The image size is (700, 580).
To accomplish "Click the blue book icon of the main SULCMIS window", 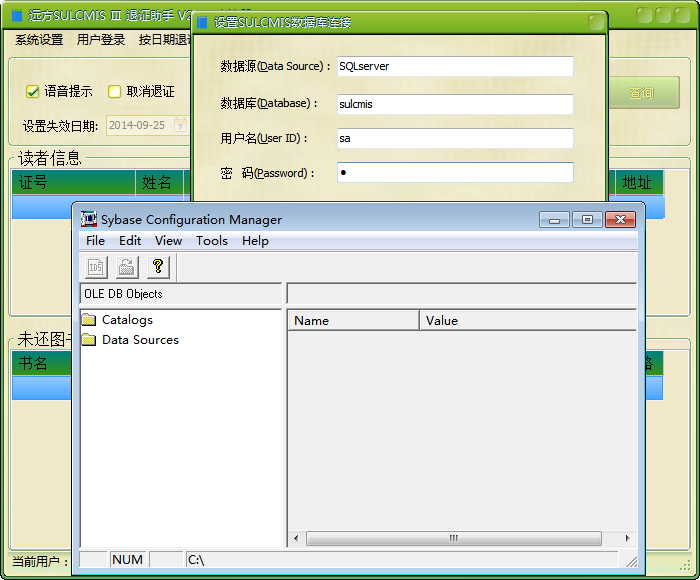I will pos(17,16).
